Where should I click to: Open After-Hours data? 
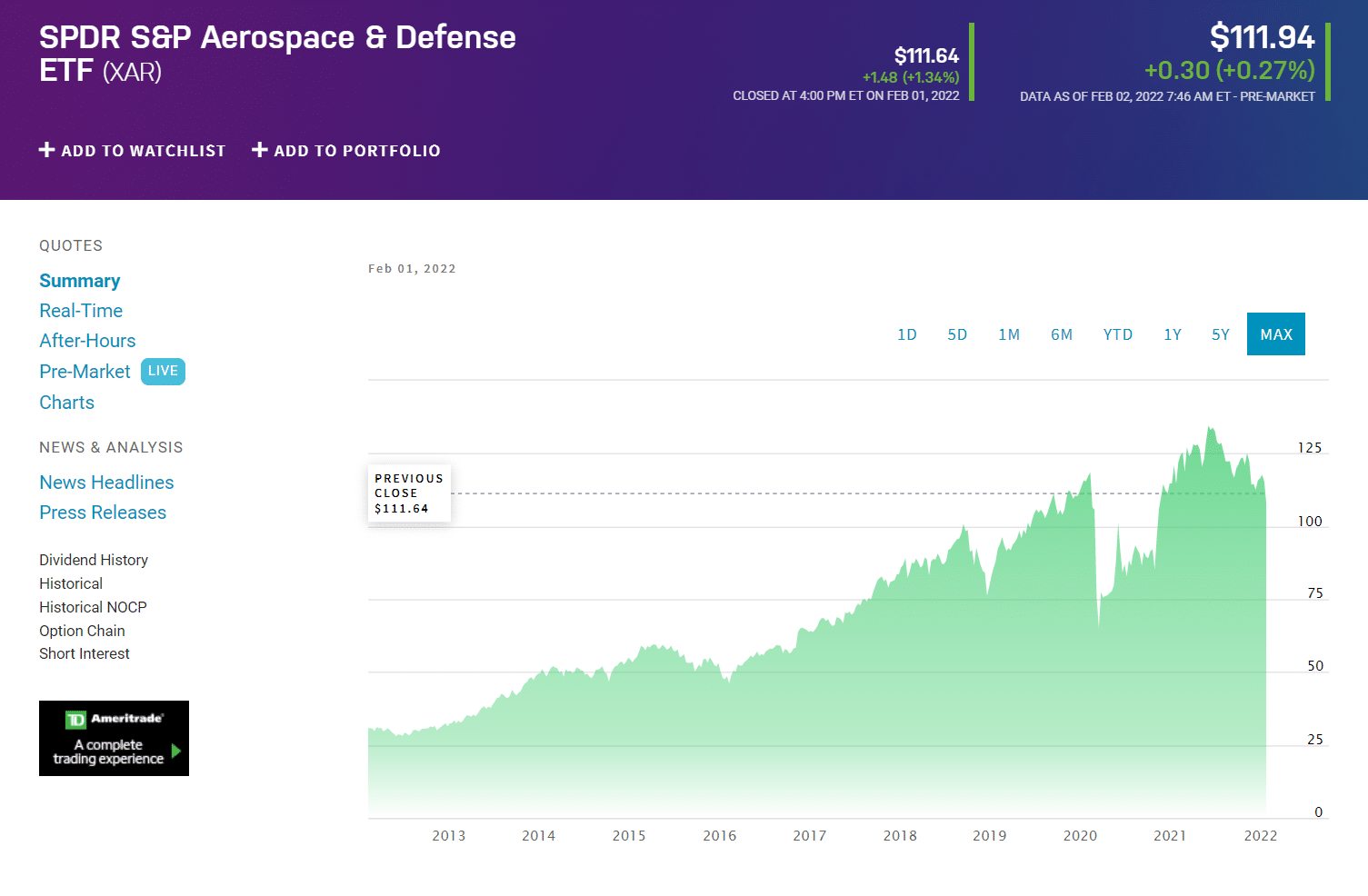pyautogui.click(x=87, y=340)
